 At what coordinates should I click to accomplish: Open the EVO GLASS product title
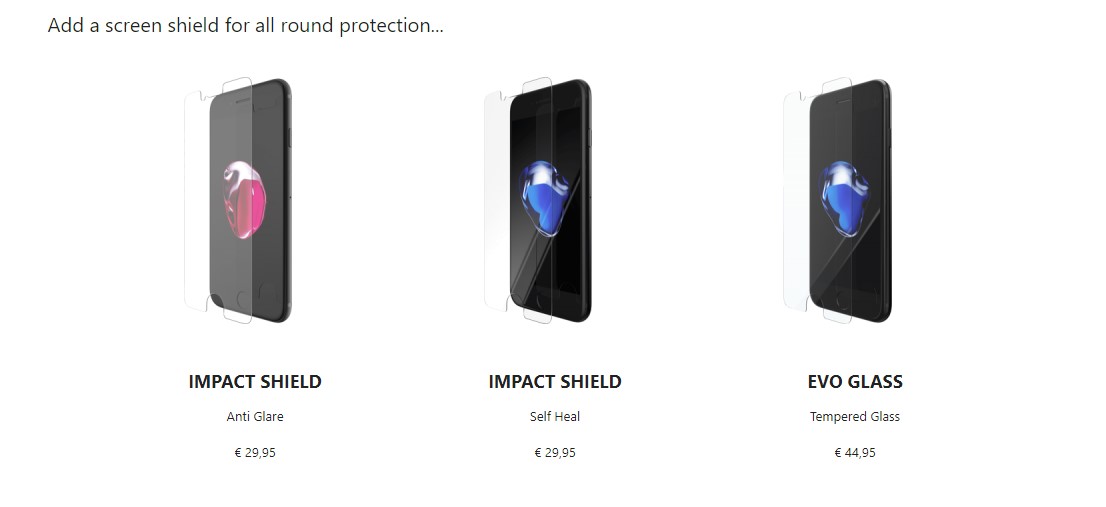tap(855, 381)
